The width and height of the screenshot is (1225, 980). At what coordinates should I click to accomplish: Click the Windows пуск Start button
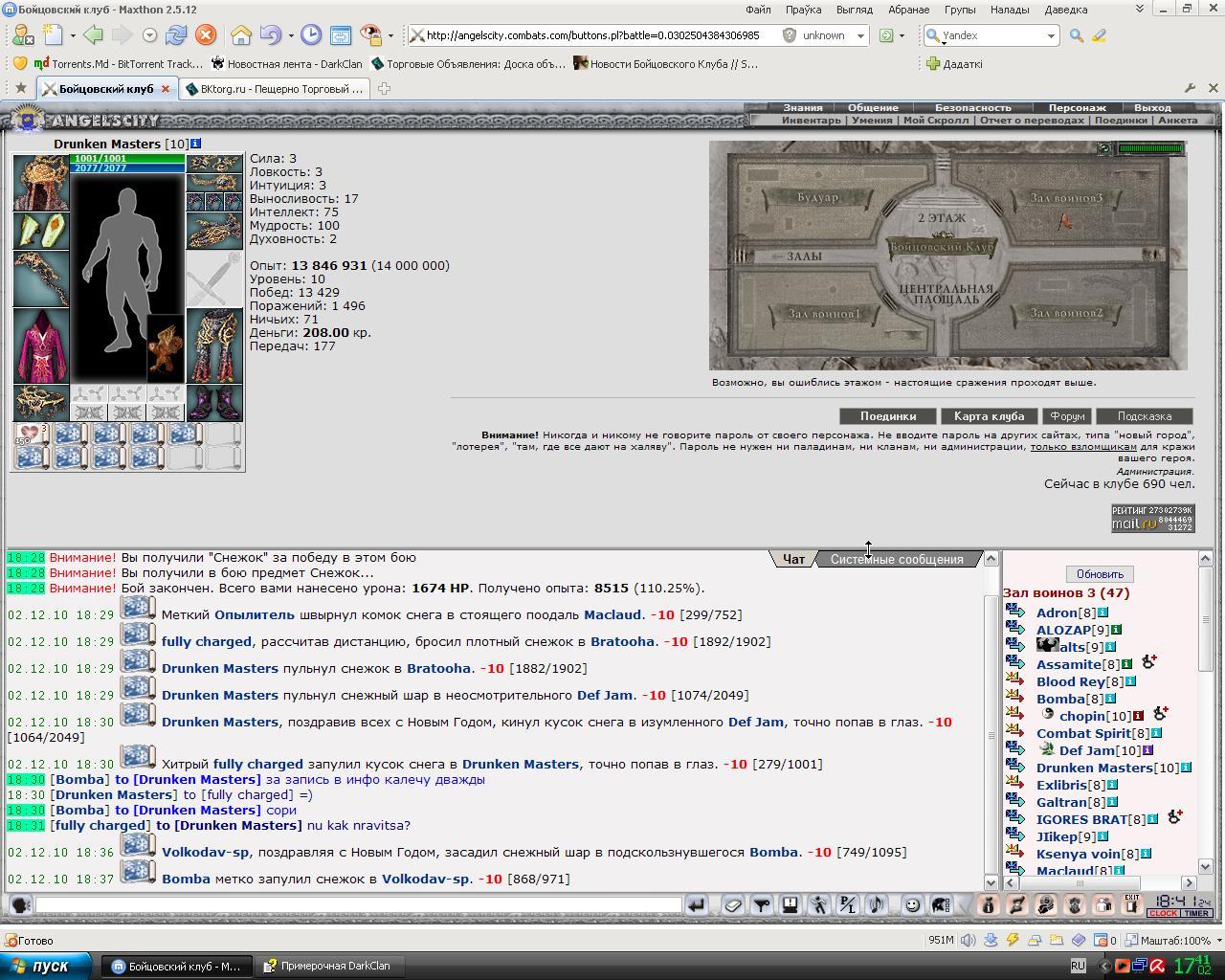tap(46, 966)
